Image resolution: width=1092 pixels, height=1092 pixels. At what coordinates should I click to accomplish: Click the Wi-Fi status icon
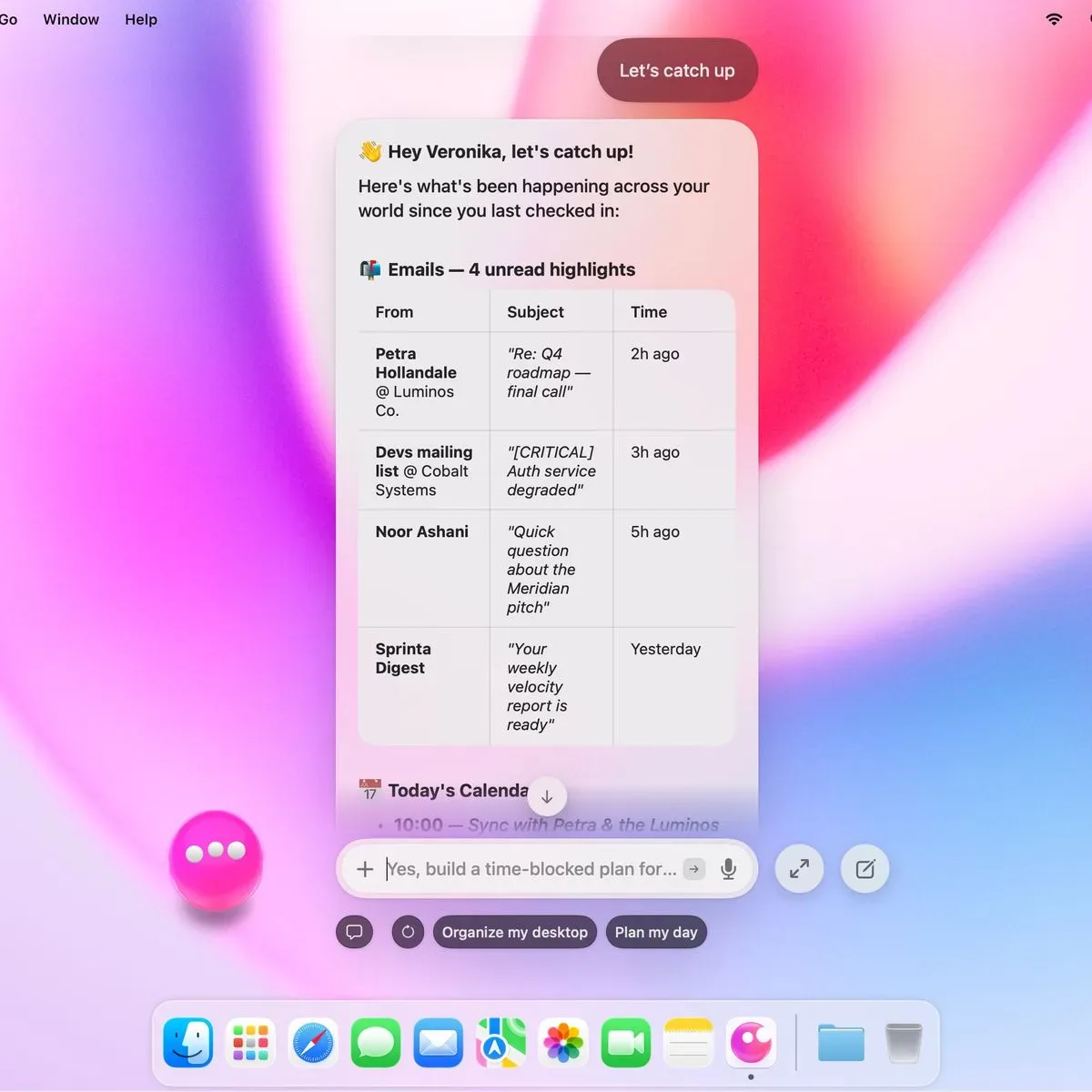point(1054,19)
